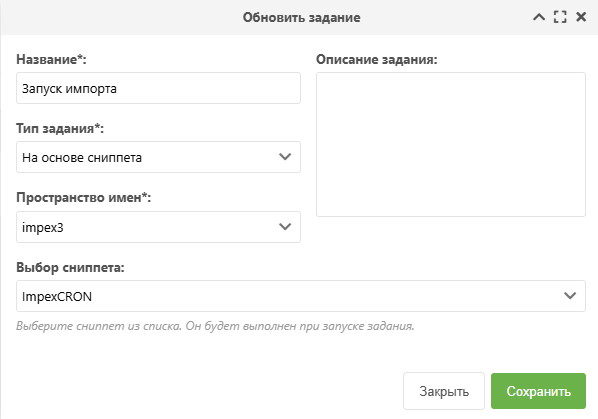Viewport: 598px width, 419px height.
Task: Expand the dialog with the fullscreen icon
Action: (x=560, y=17)
